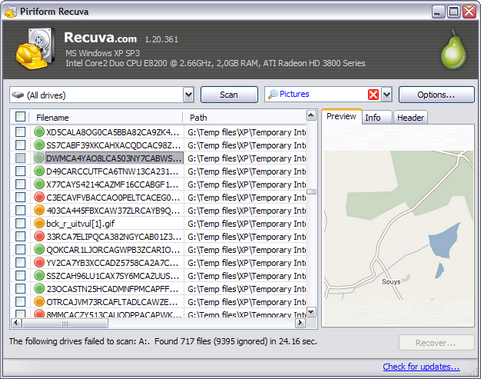The image size is (481, 379).
Task: Click the Recuva.com header title
Action: click(x=100, y=38)
